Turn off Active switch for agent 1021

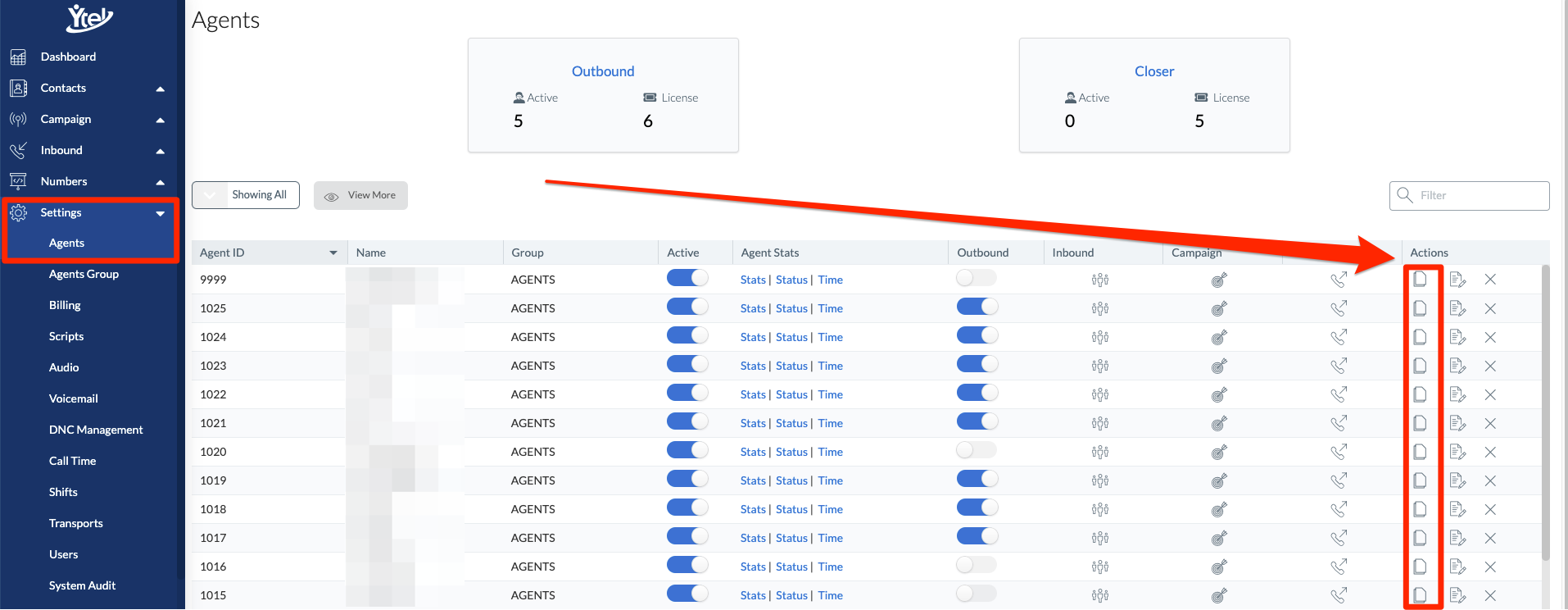pos(687,421)
